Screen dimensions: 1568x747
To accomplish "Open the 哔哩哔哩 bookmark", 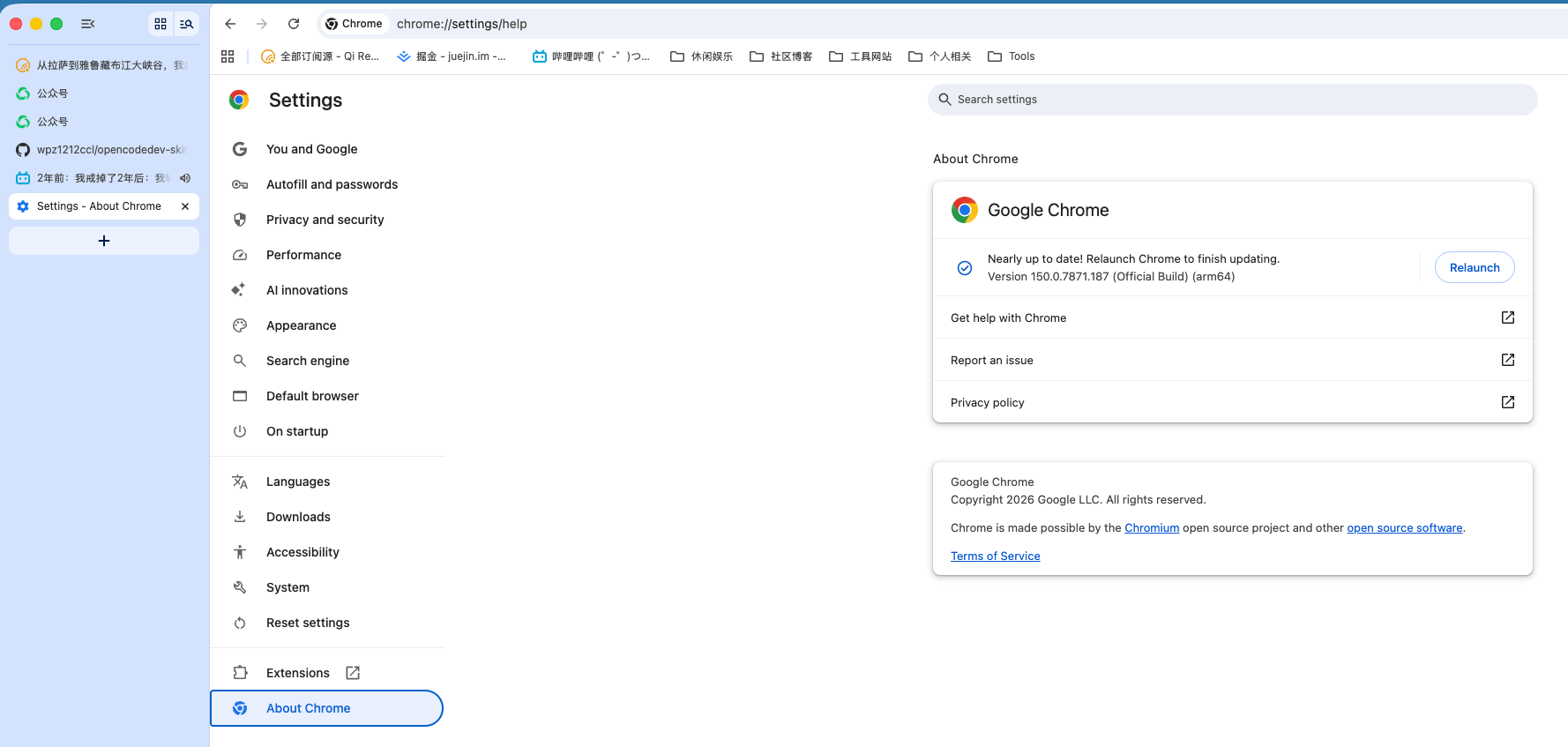I will tap(591, 56).
